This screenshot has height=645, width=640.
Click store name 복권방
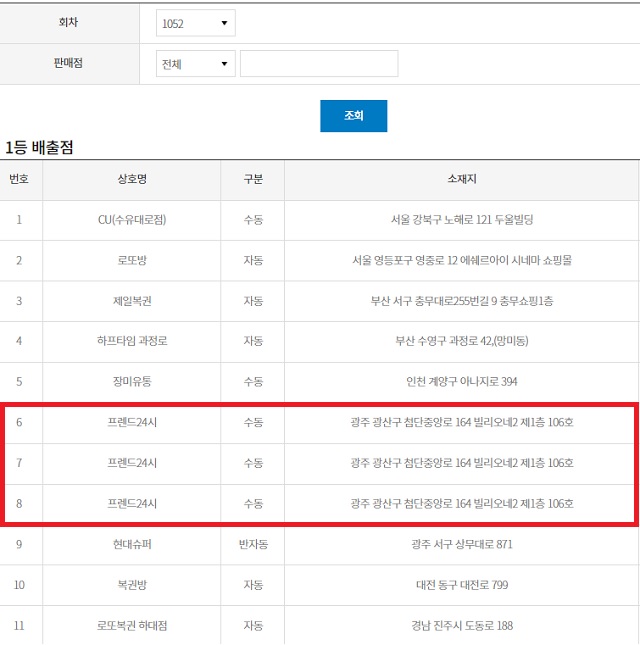pyautogui.click(x=132, y=585)
